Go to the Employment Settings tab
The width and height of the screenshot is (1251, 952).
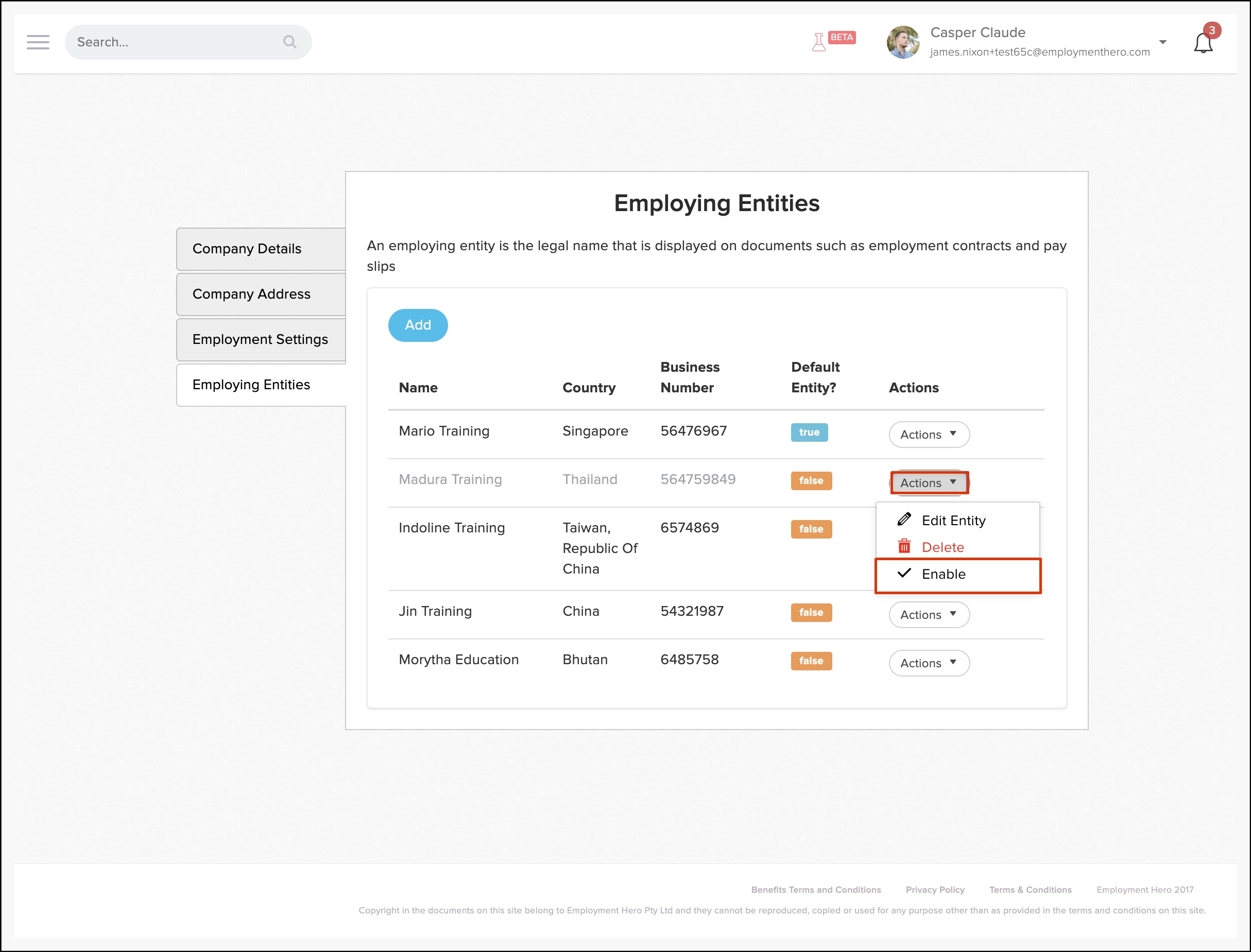pyautogui.click(x=261, y=339)
